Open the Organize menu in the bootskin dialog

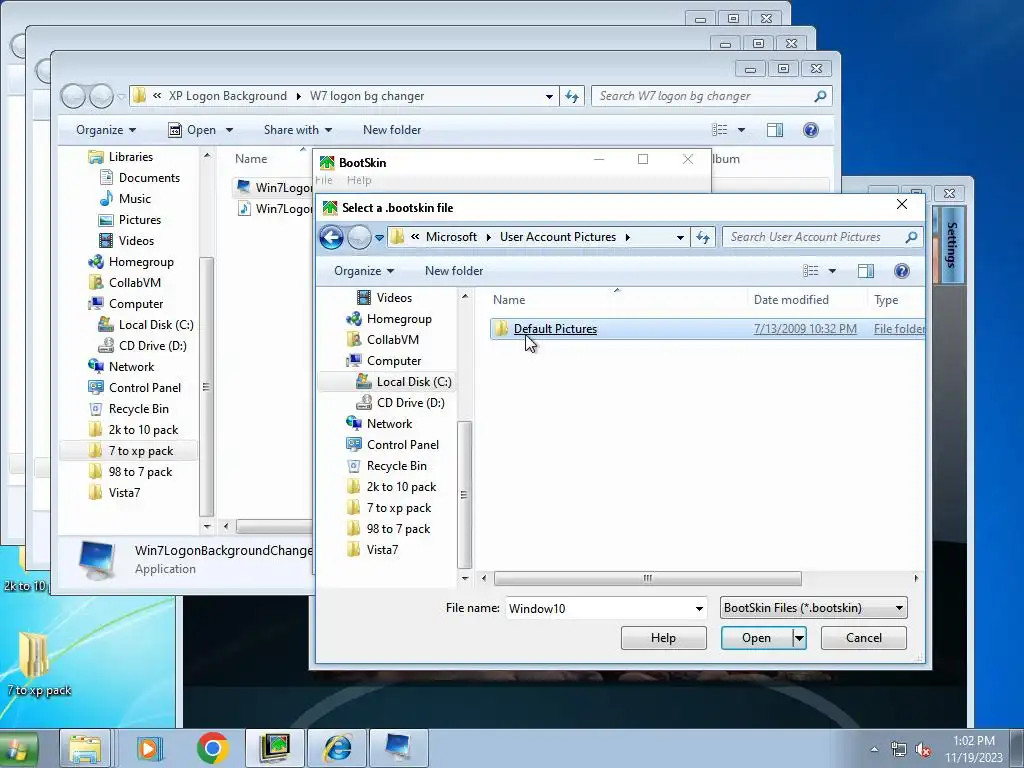(364, 271)
